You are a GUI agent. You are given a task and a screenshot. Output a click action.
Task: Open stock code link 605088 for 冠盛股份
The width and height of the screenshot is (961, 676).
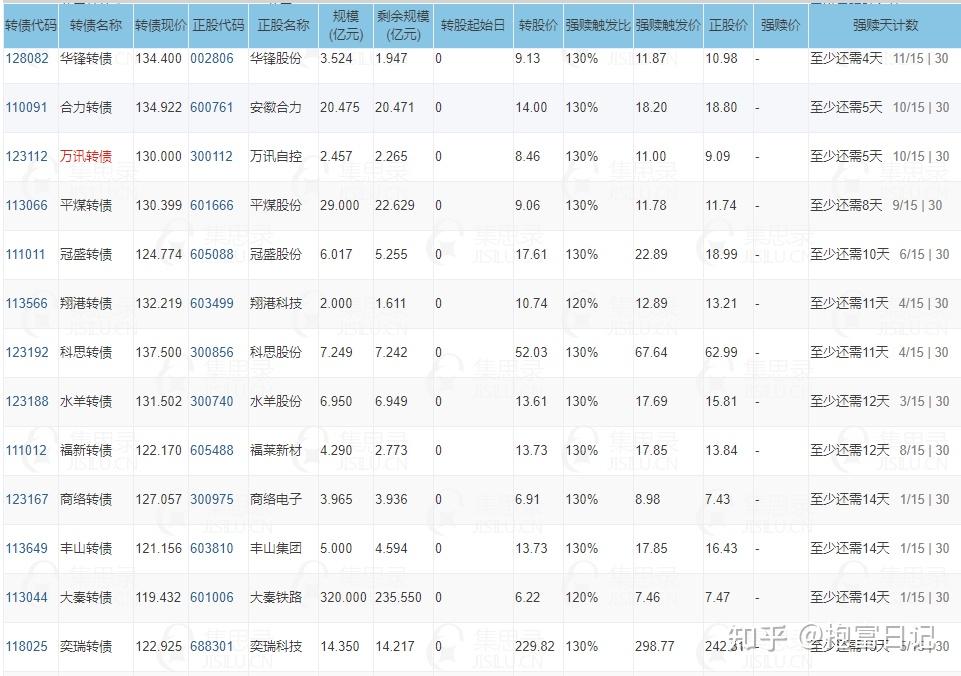click(211, 254)
